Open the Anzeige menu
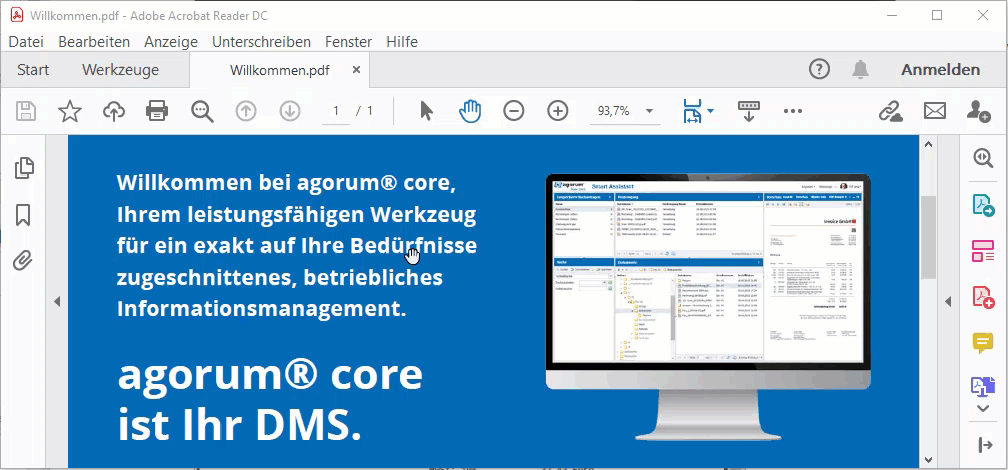This screenshot has height=470, width=1008. (171, 42)
